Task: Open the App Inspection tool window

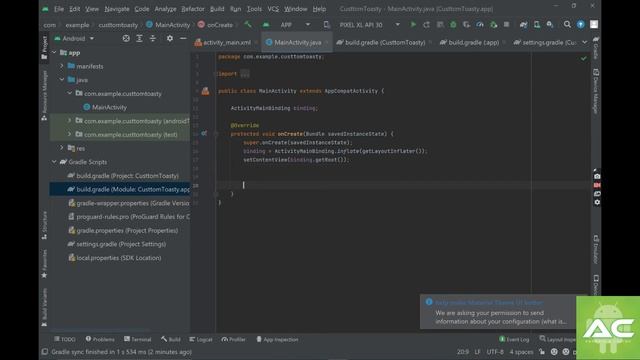Action: (277, 339)
